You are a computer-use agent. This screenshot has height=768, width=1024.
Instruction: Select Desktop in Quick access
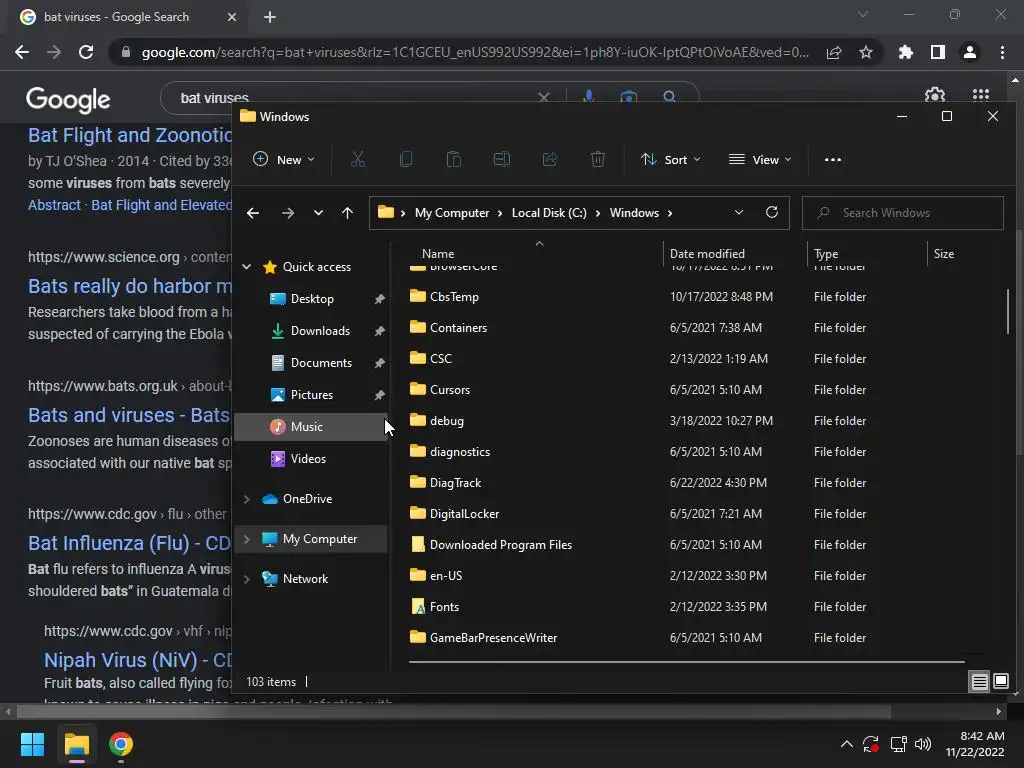[x=311, y=298]
